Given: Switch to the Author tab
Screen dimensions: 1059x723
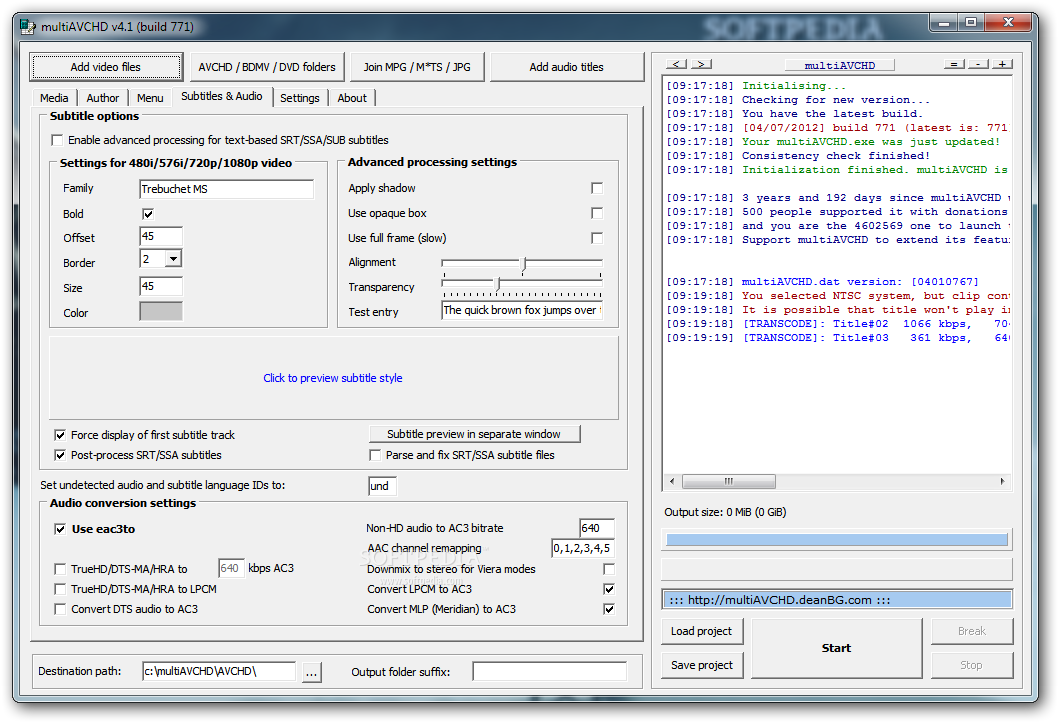Looking at the screenshot, I should (103, 98).
